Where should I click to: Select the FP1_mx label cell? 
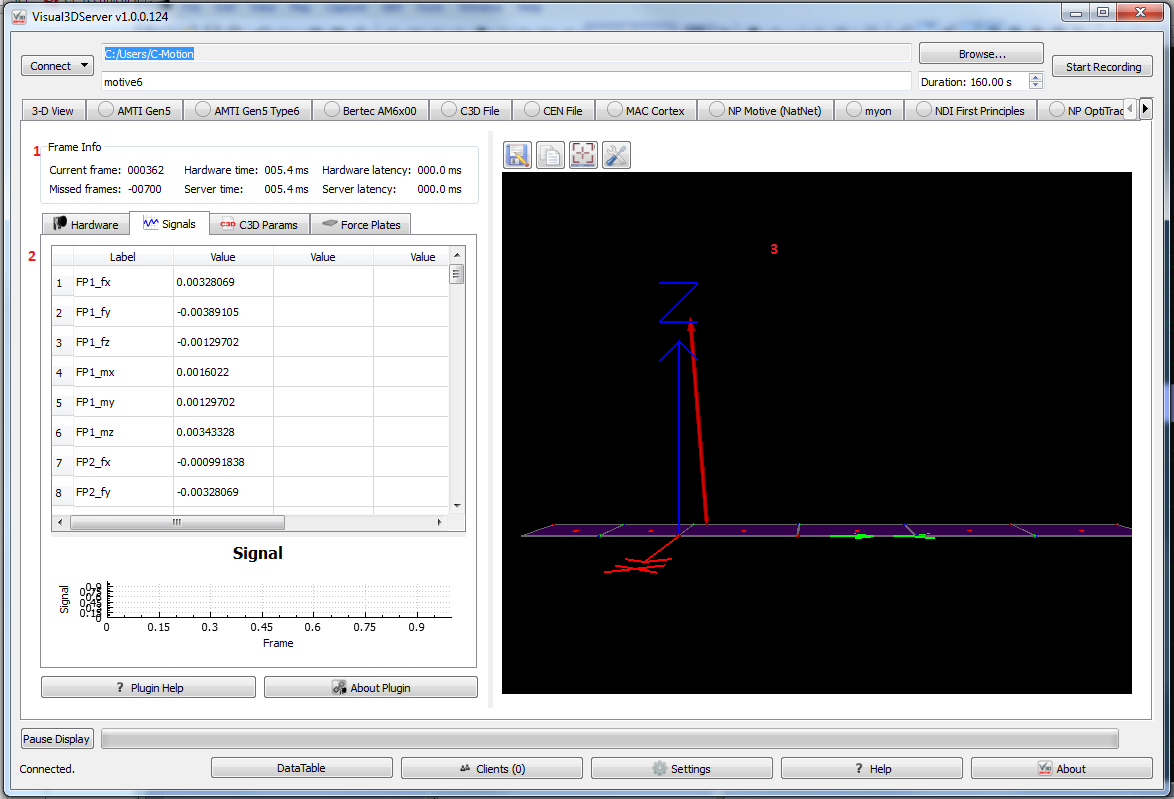pyautogui.click(x=124, y=372)
